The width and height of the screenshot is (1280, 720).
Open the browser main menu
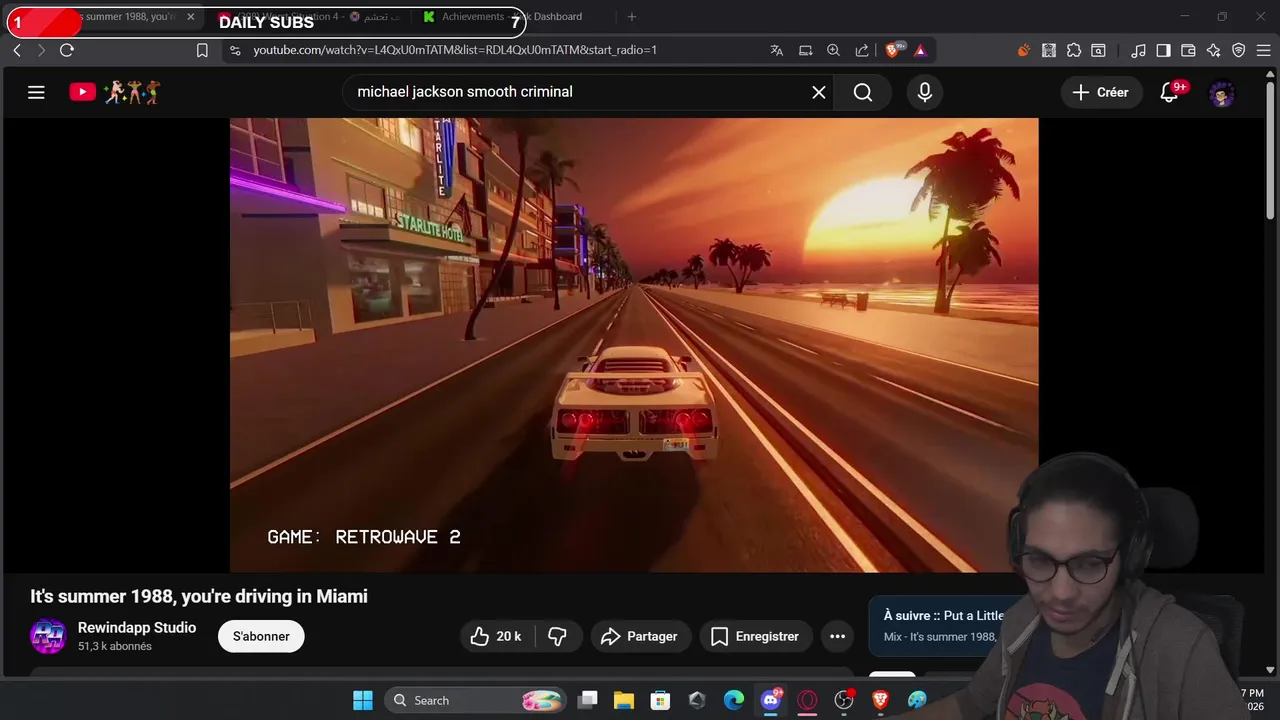tap(1262, 50)
